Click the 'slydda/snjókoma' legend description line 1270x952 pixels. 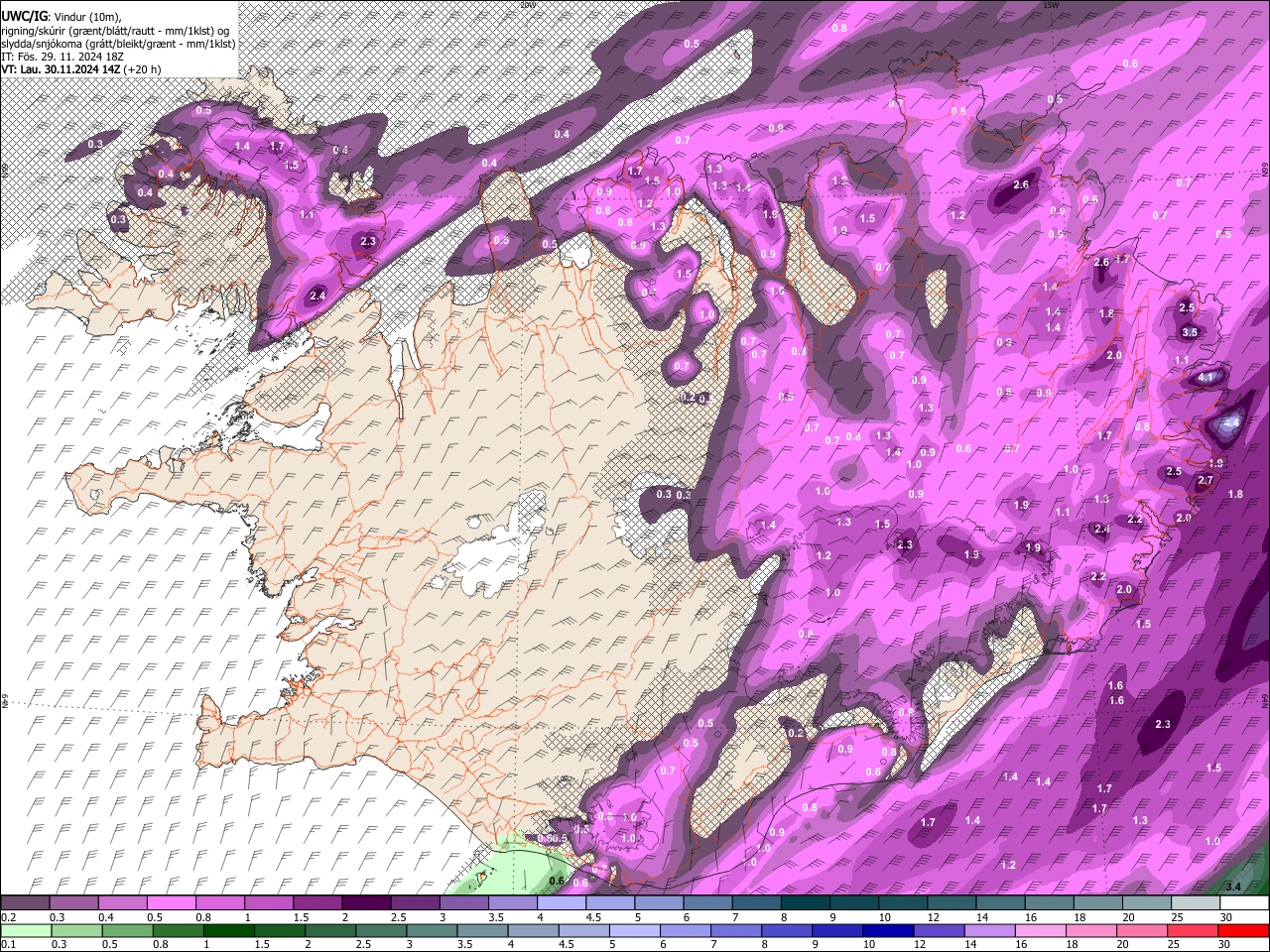[x=119, y=44]
